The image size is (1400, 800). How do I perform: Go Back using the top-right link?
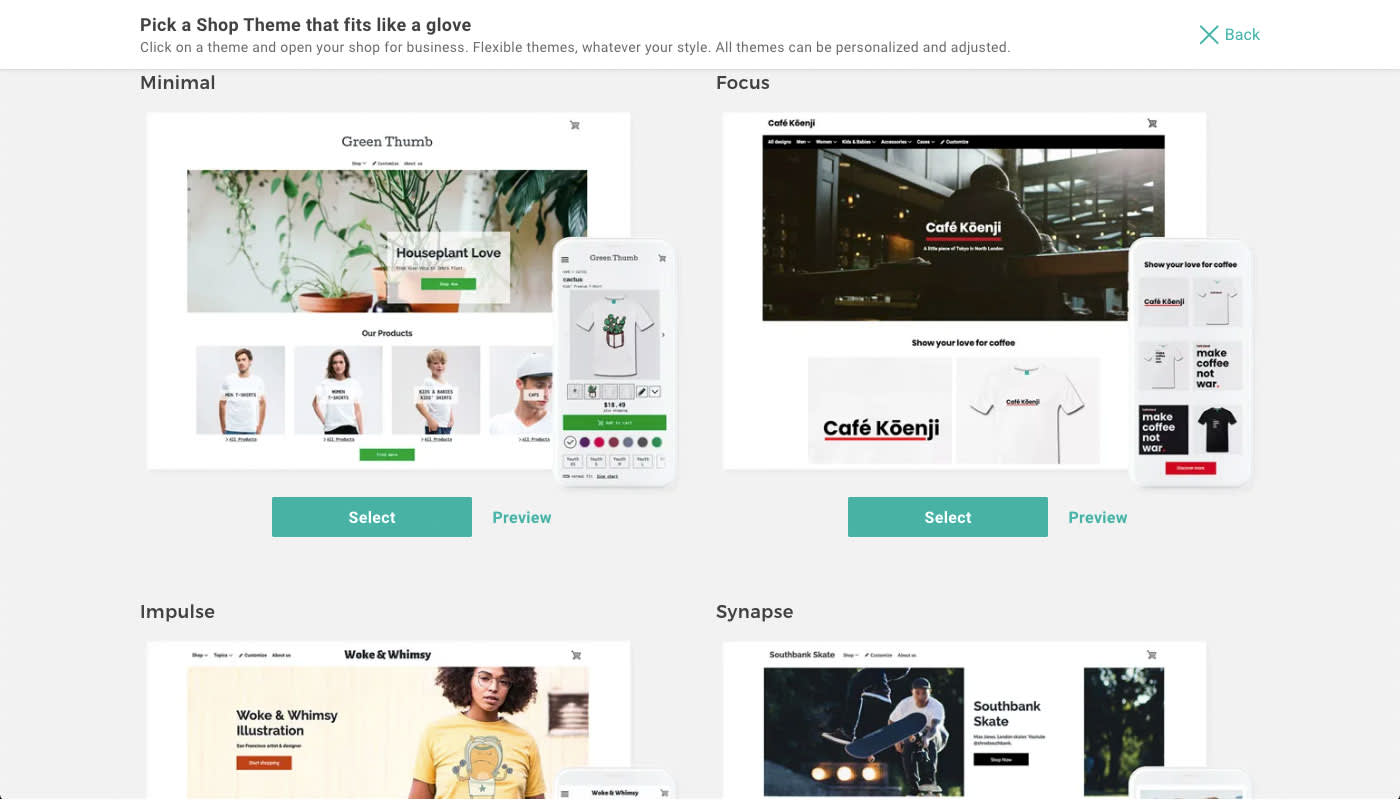[1242, 35]
